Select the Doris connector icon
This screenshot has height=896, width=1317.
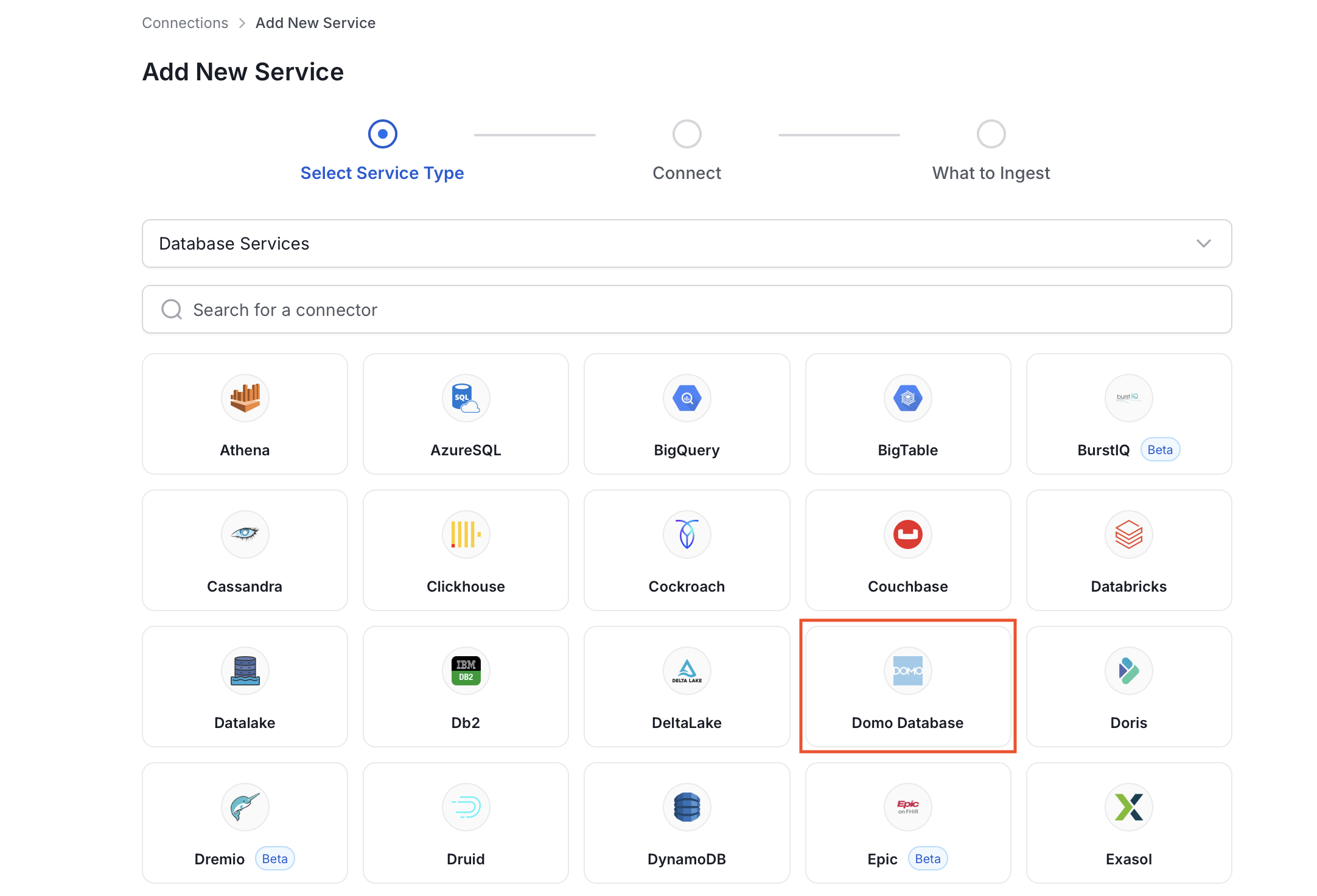pyautogui.click(x=1128, y=671)
